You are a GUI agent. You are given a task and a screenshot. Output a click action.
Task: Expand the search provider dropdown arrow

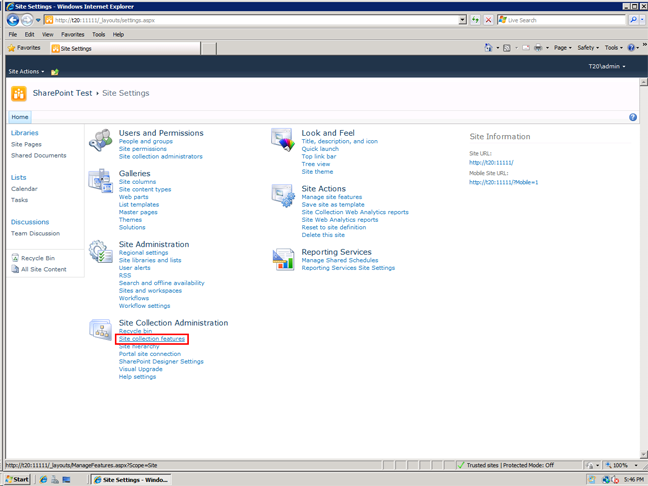click(x=642, y=20)
